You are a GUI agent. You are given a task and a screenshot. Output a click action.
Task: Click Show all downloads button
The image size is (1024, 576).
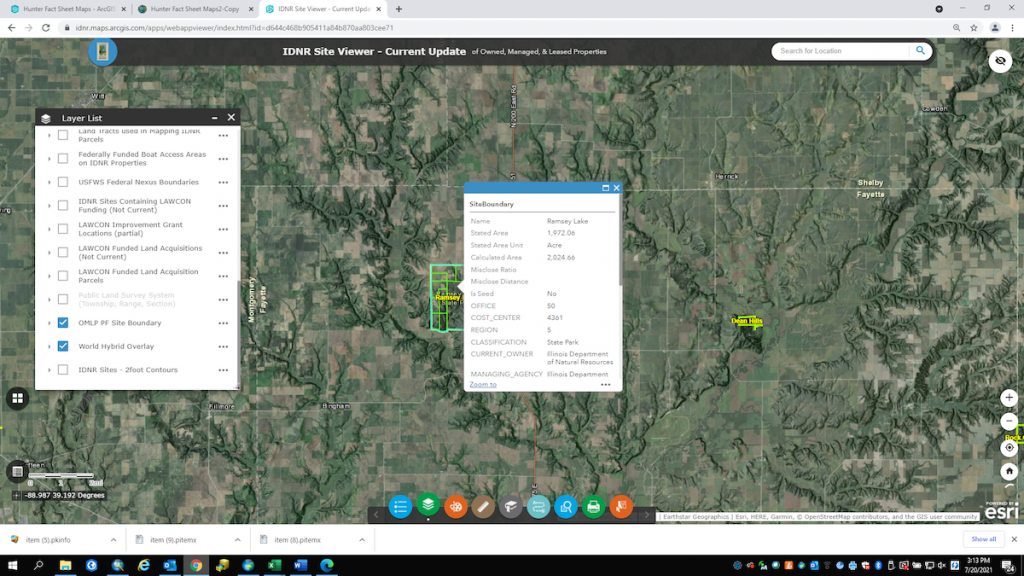coord(983,539)
